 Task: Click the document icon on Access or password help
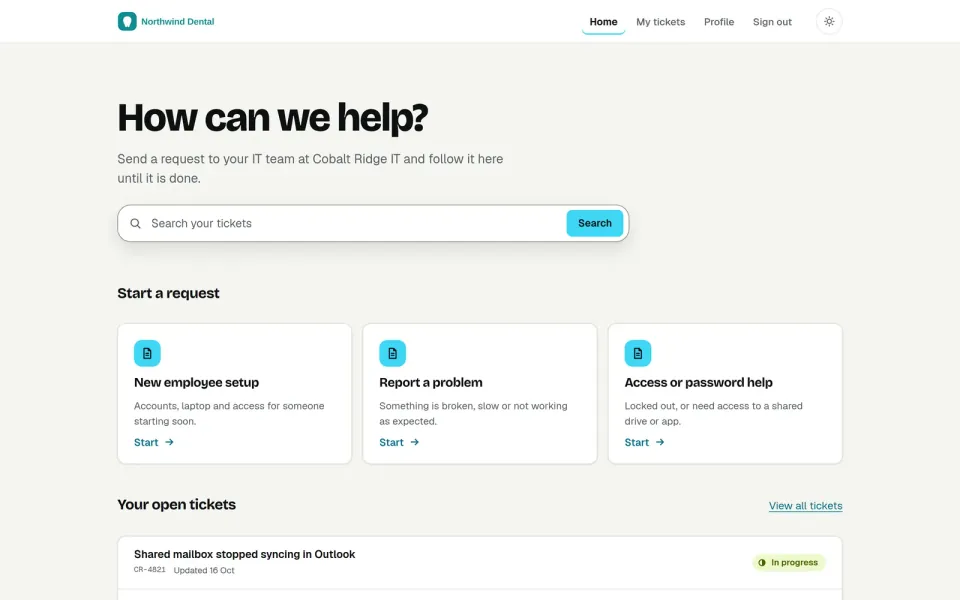637,353
